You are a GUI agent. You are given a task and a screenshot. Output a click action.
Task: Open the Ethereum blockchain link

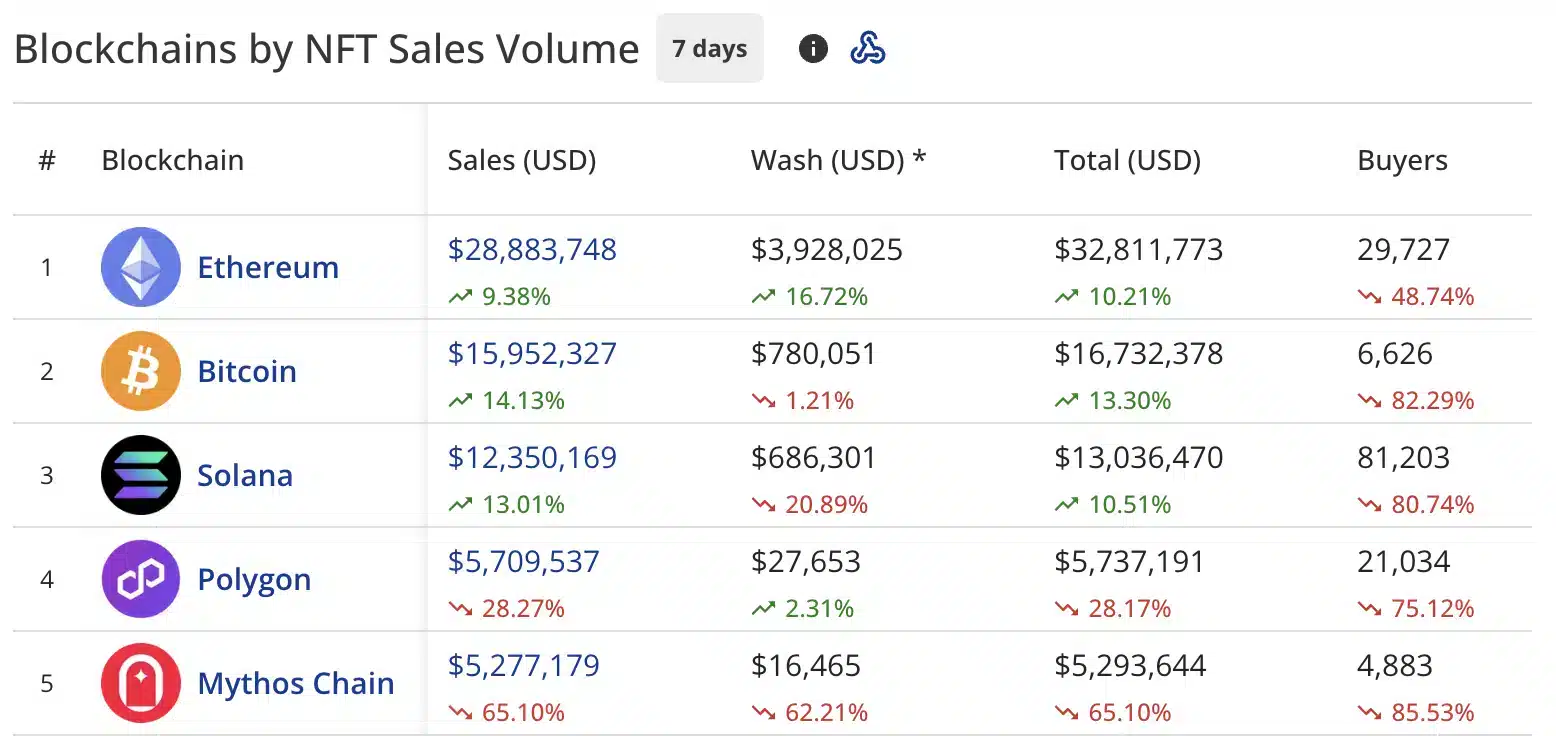coord(268,267)
